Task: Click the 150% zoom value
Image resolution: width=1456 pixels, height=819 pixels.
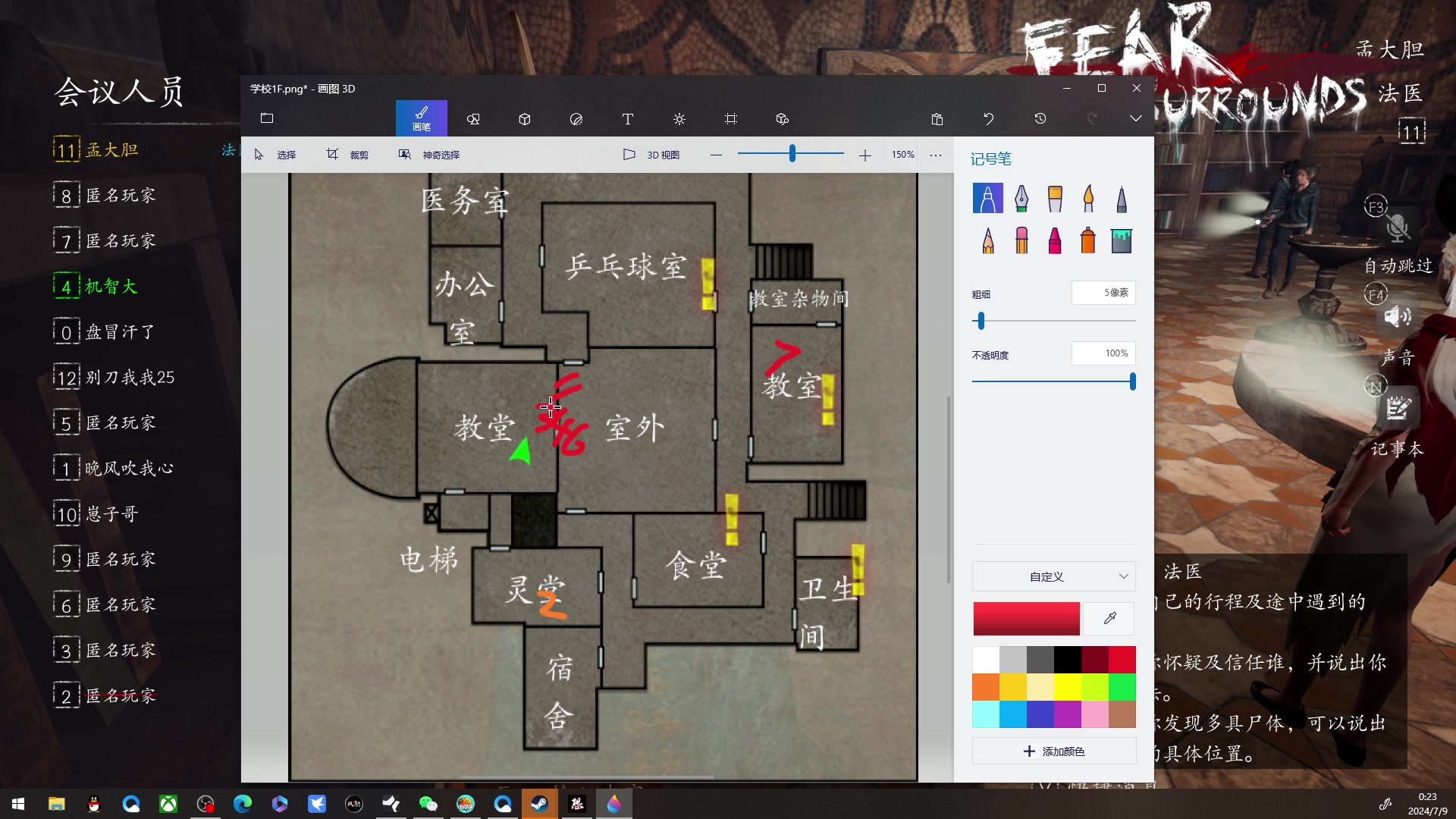Action: [x=902, y=155]
